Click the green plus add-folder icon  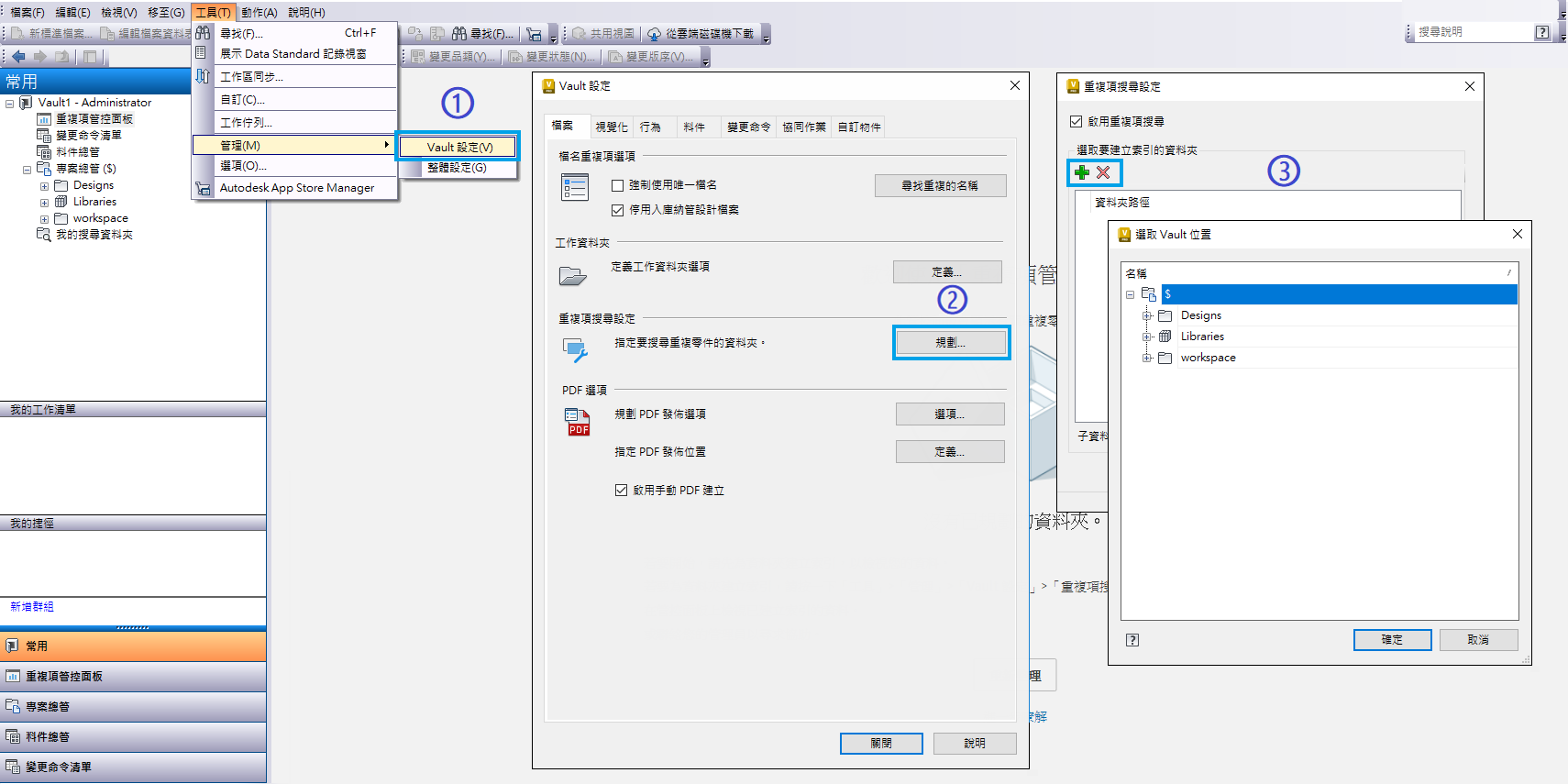1082,172
